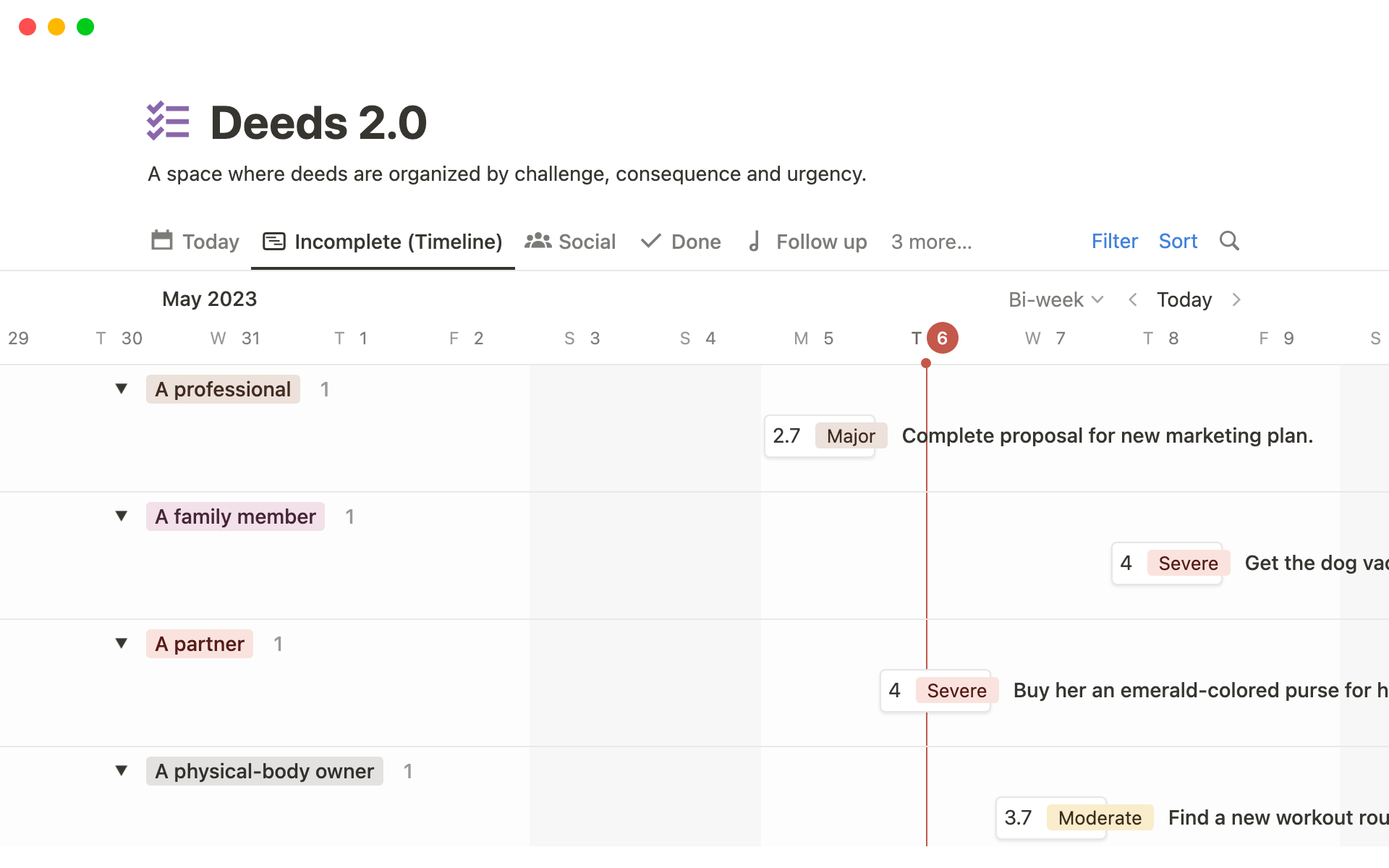
Task: Click the red day 6 marker
Action: (942, 338)
